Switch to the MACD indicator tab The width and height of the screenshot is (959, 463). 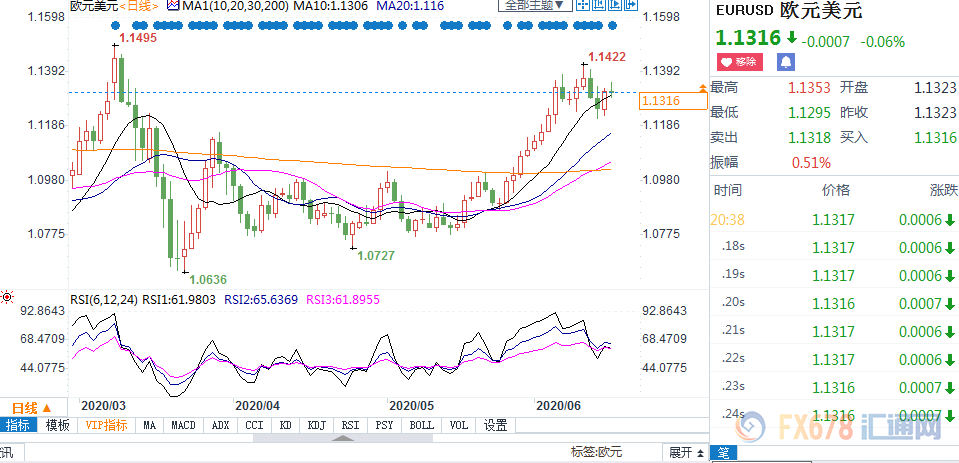click(x=183, y=425)
